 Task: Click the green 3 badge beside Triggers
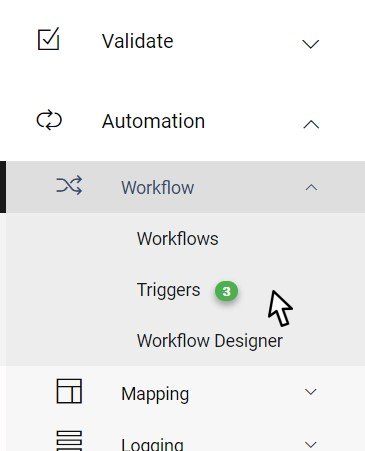pyautogui.click(x=226, y=291)
